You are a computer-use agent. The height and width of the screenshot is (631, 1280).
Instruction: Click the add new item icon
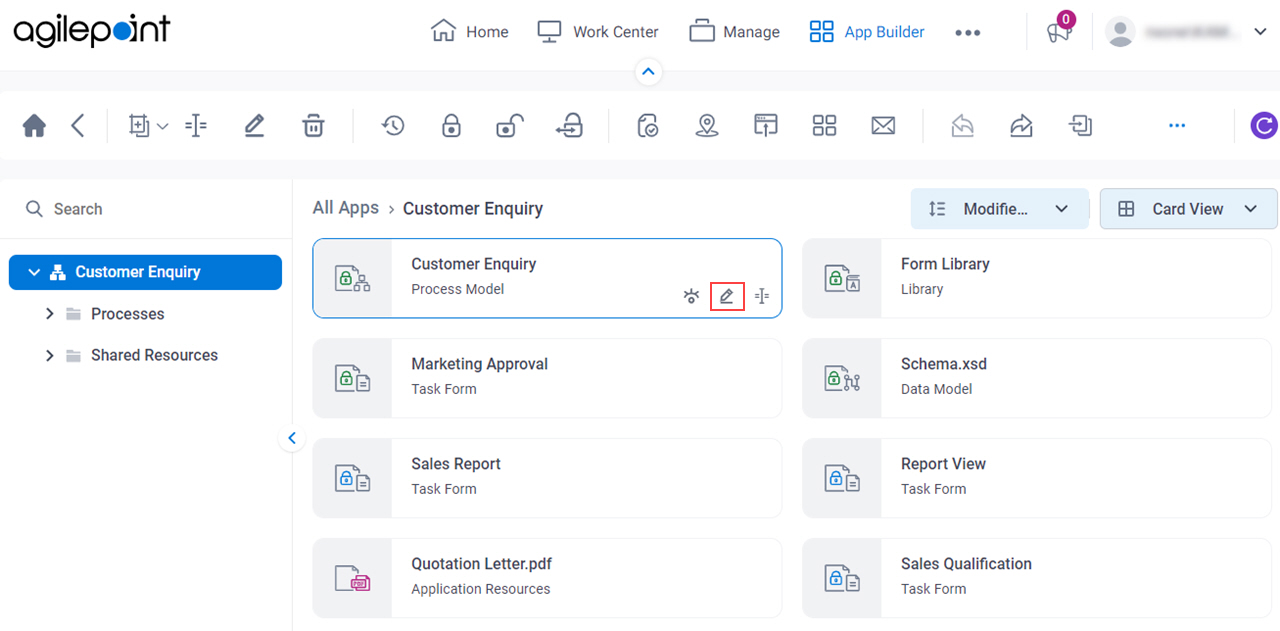point(139,126)
